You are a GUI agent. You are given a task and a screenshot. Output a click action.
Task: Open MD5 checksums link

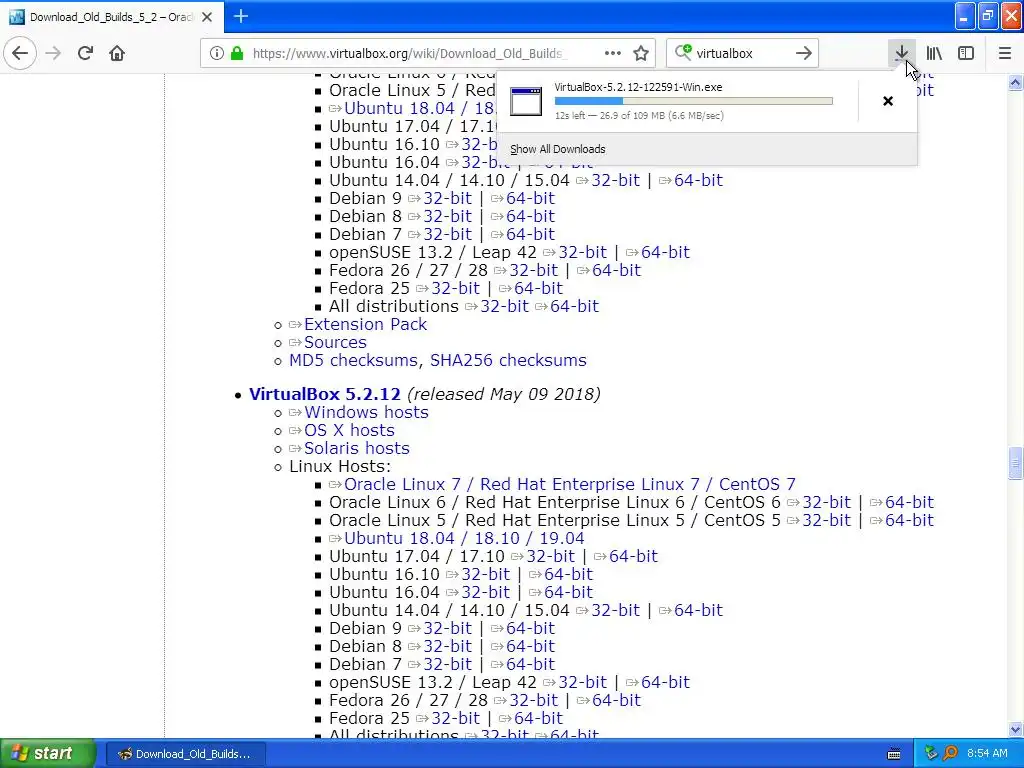353,360
